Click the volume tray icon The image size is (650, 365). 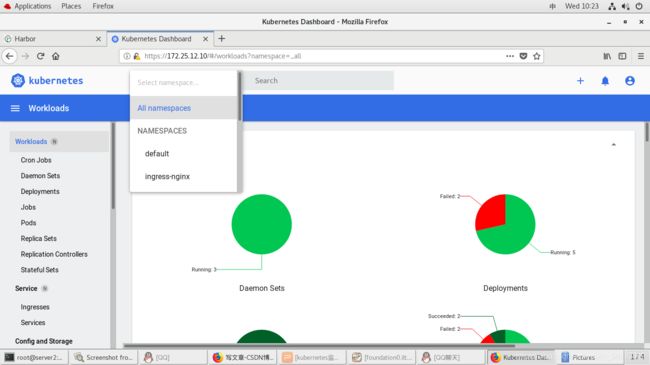(x=626, y=6)
